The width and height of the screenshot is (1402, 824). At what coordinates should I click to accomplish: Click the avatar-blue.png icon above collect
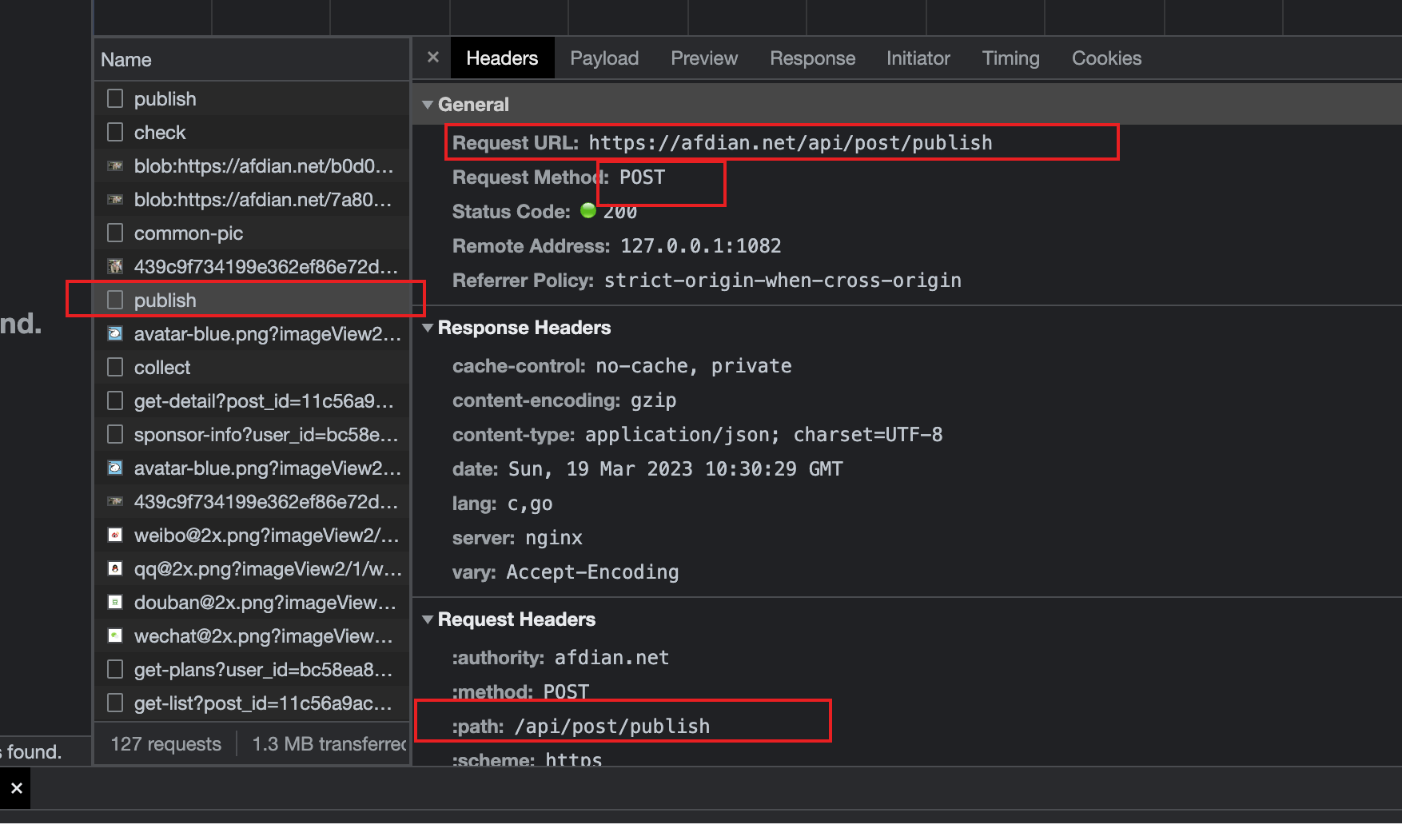click(115, 334)
